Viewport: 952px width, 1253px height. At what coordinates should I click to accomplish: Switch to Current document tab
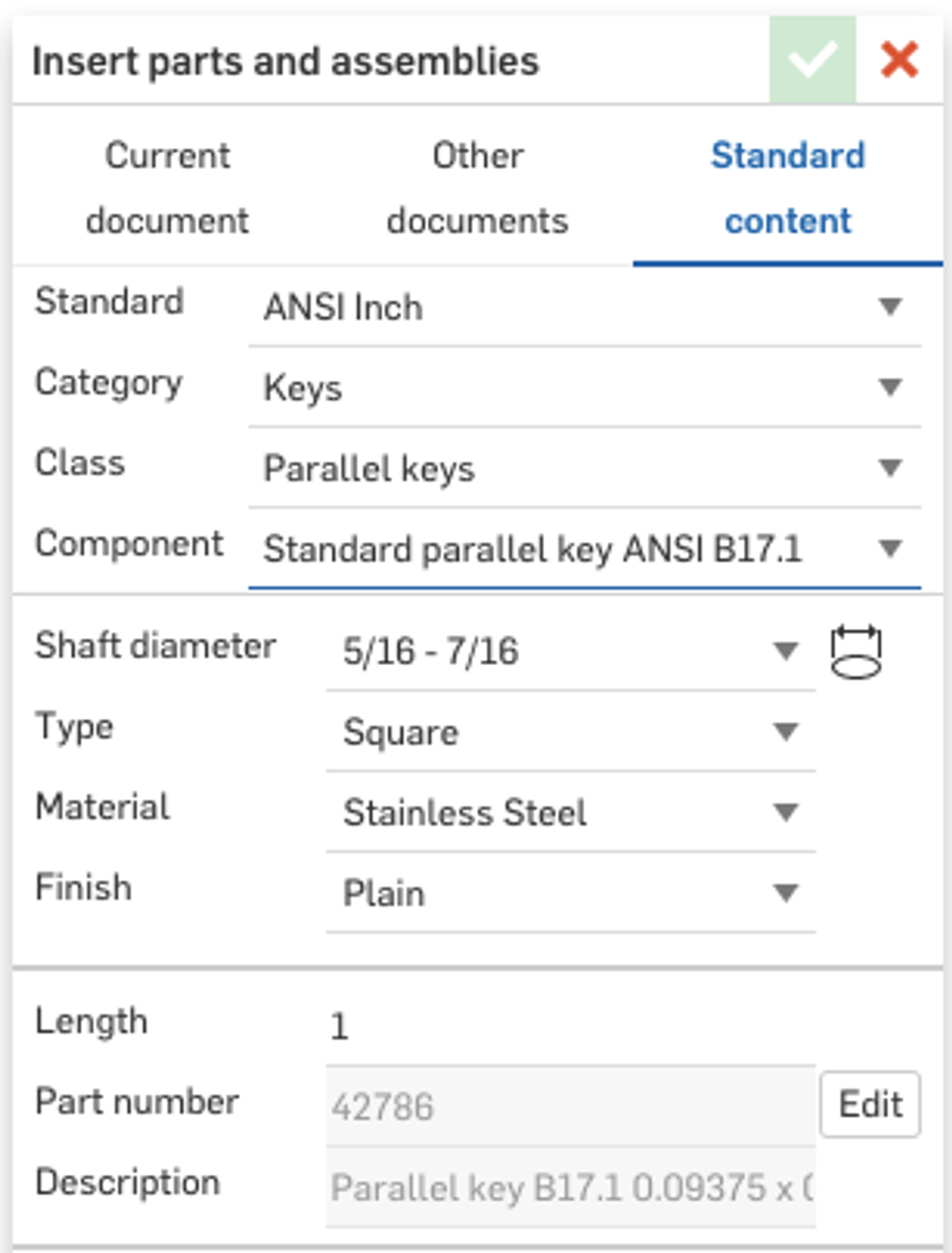pyautogui.click(x=168, y=187)
